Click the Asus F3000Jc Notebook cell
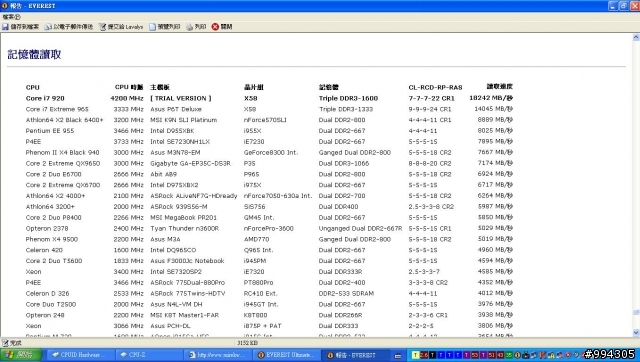The image size is (640, 362). [187, 261]
